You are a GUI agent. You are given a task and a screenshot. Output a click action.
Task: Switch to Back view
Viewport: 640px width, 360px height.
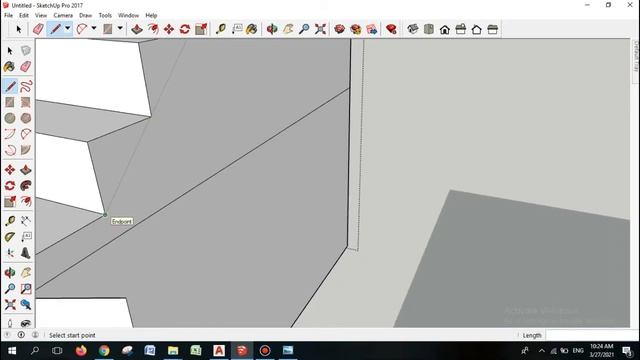[476, 29]
